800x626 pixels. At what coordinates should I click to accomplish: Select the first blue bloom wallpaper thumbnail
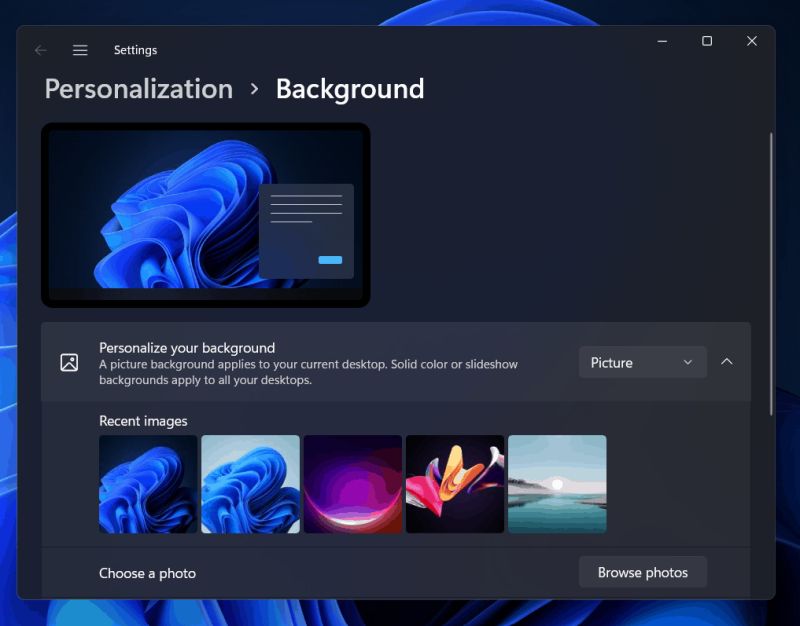pyautogui.click(x=147, y=483)
